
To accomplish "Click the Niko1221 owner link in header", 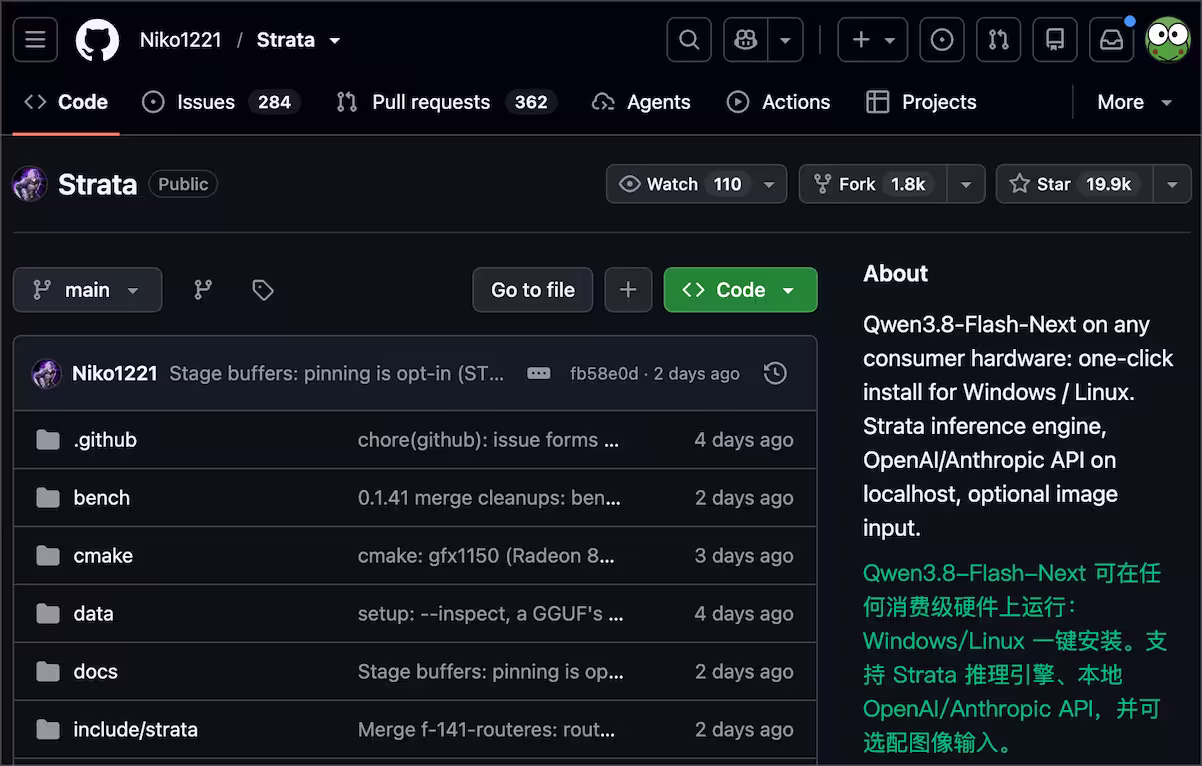I will click(180, 40).
